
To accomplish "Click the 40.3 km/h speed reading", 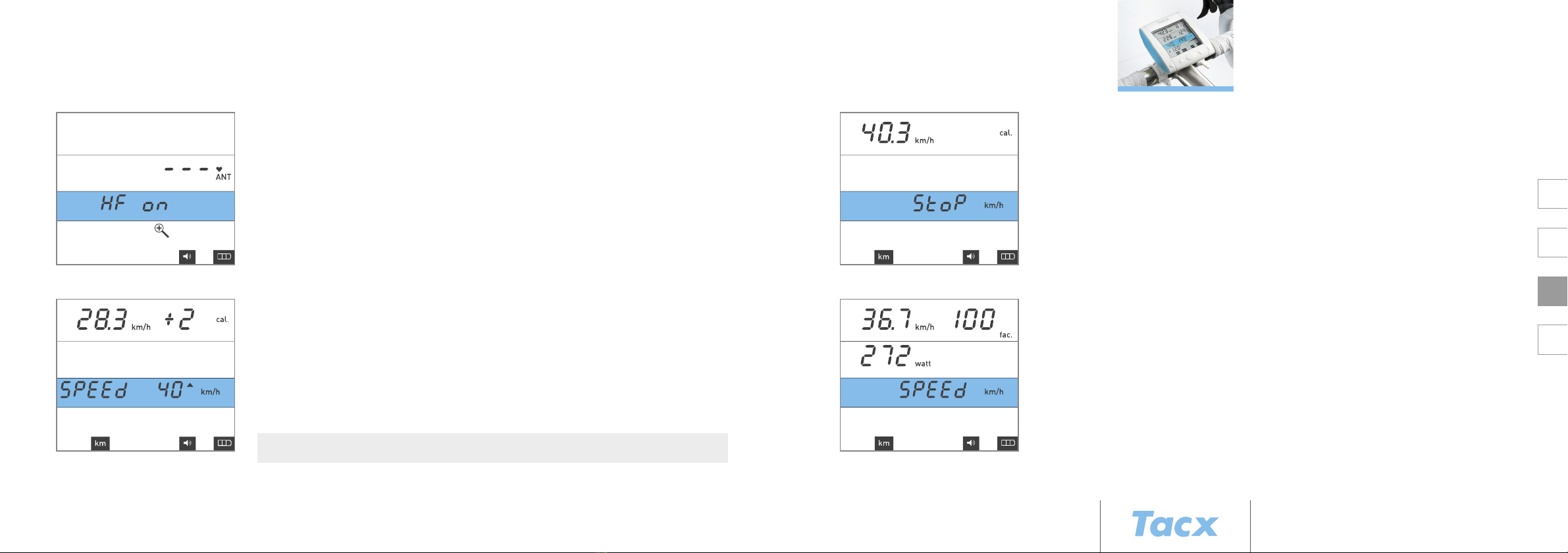I will pyautogui.click(x=898, y=133).
